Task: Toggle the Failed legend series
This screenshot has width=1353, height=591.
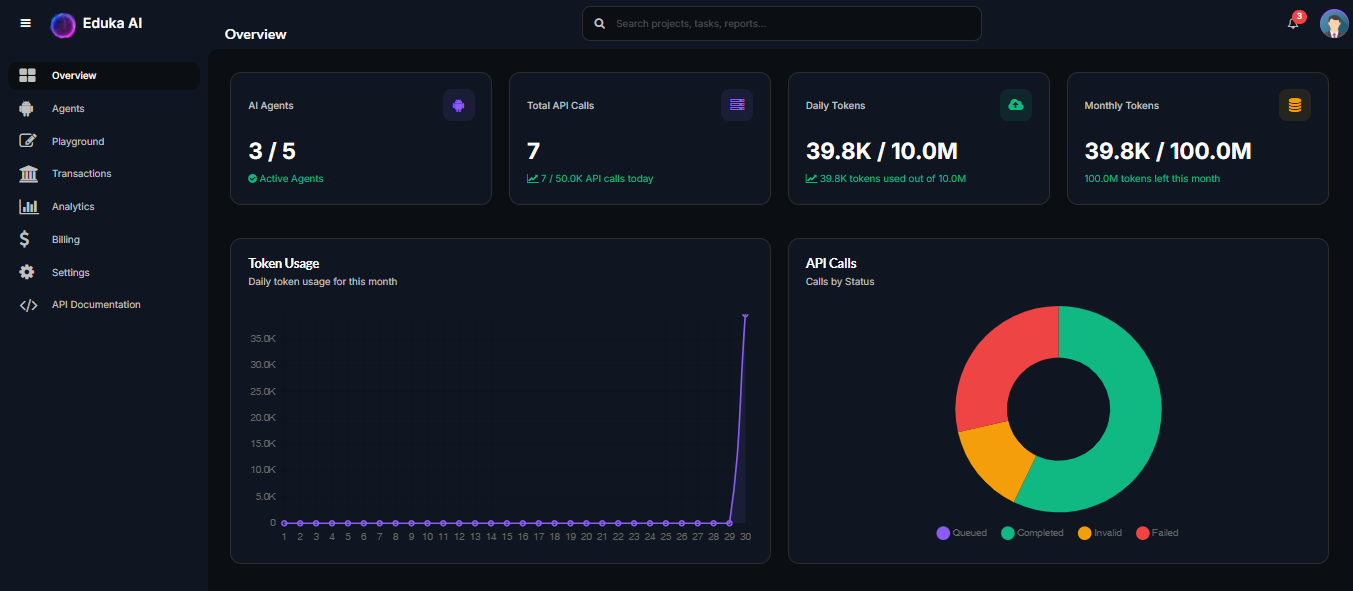Action: point(1157,533)
